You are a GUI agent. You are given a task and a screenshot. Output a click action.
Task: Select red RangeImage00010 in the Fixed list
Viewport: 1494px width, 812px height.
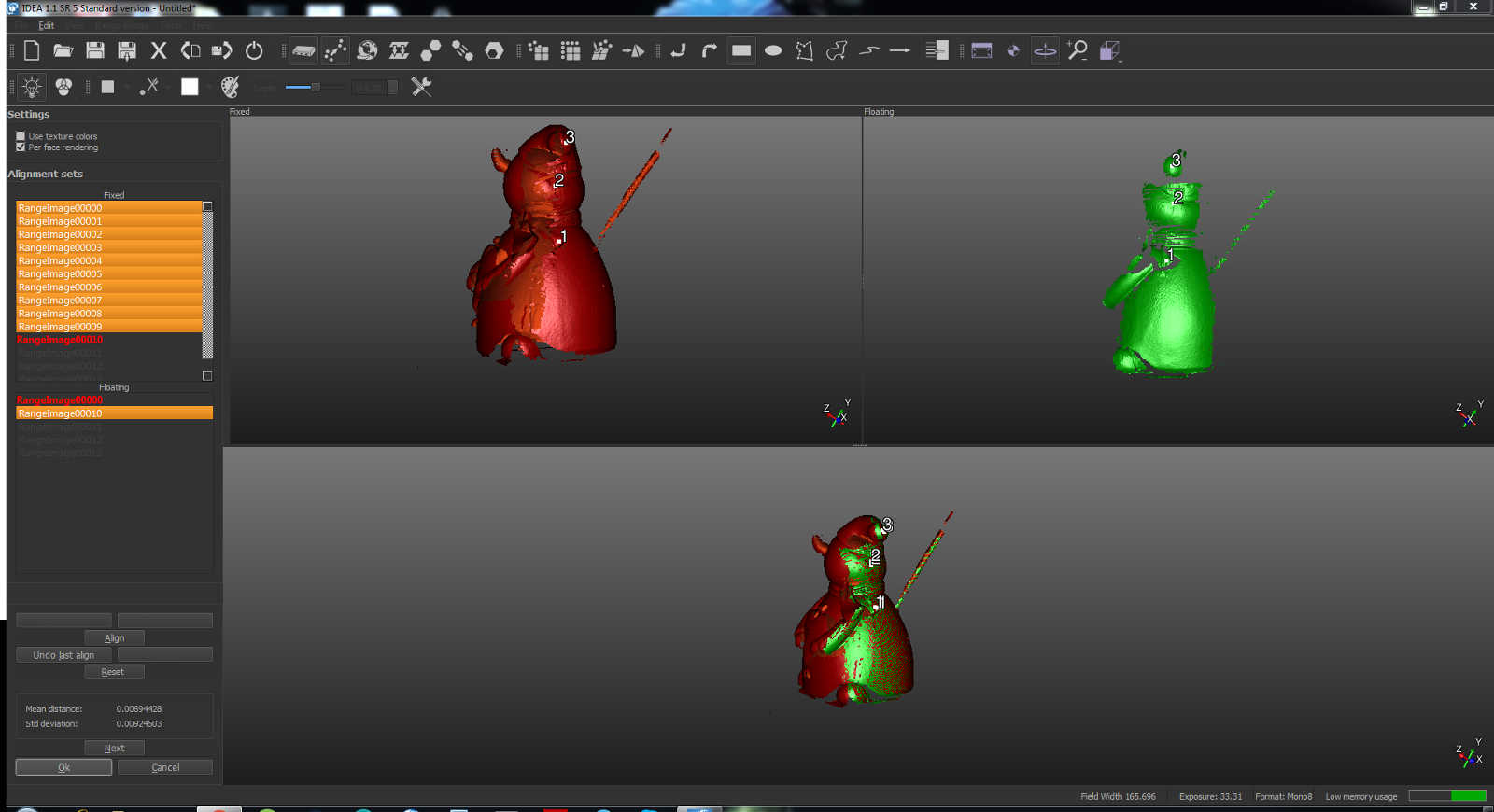[x=109, y=340]
